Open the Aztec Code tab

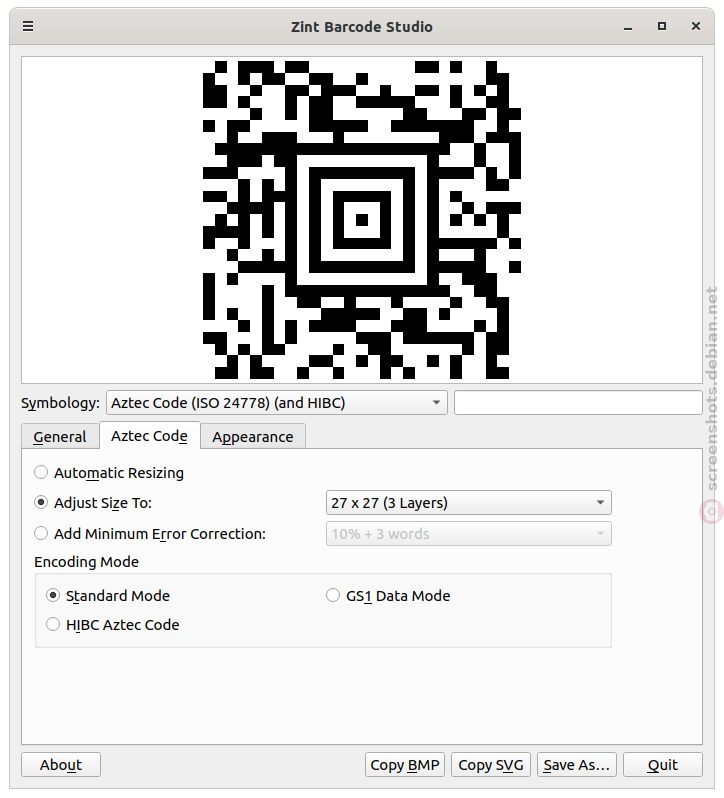coord(150,436)
